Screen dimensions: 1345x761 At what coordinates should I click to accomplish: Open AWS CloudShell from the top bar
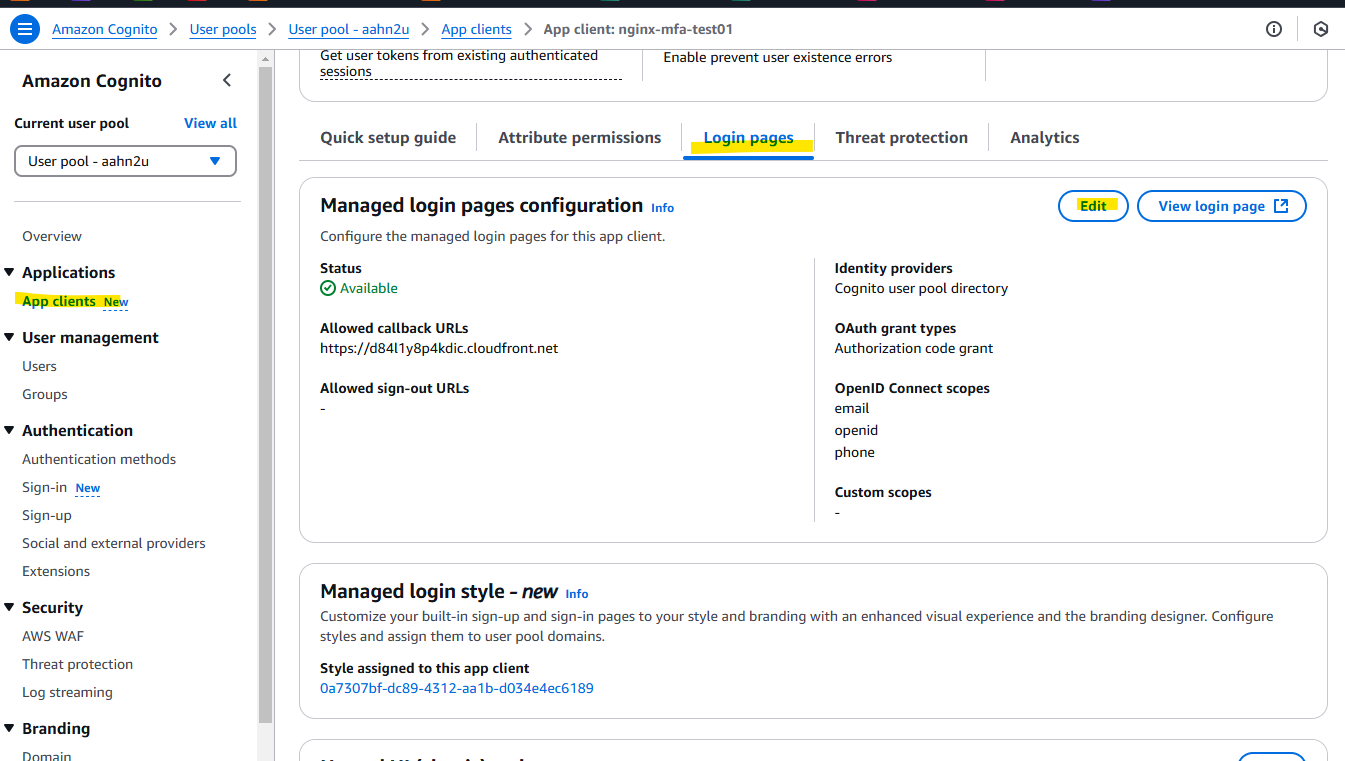click(1321, 29)
